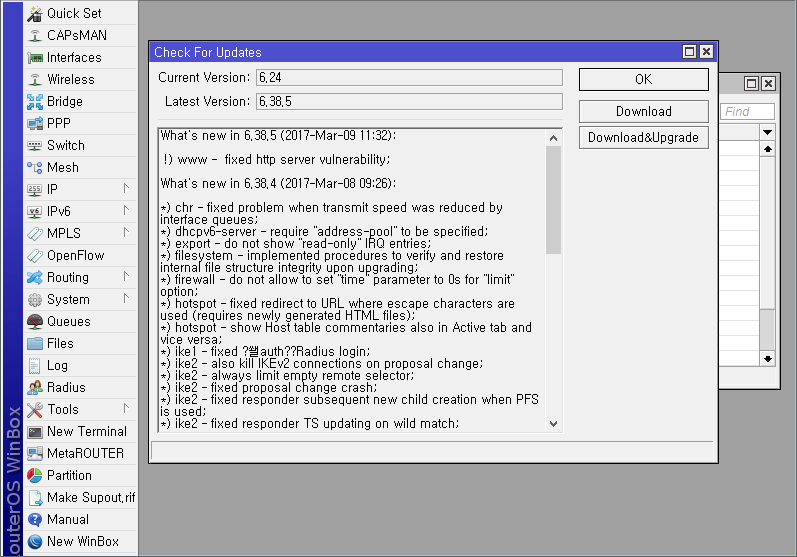Click the System gear icon
Viewport: 797px width, 557px height.
click(35, 300)
